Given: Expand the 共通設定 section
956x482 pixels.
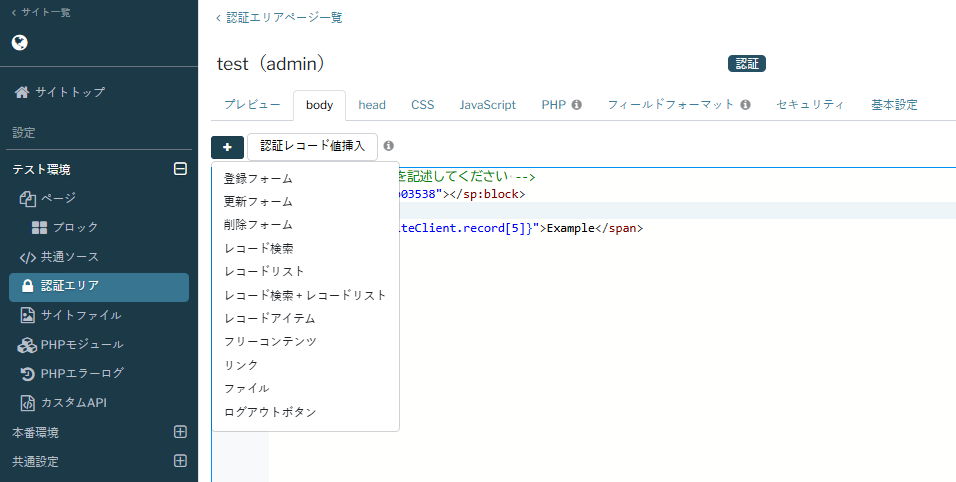Looking at the screenshot, I should (x=180, y=462).
